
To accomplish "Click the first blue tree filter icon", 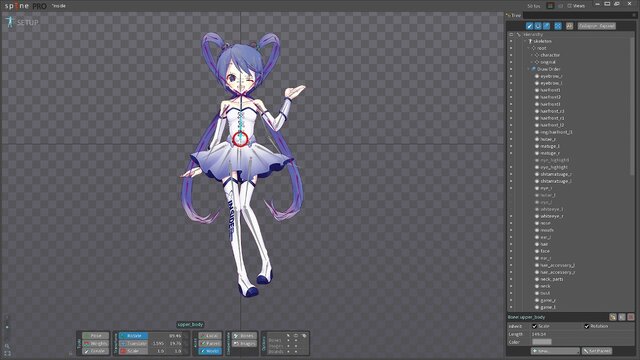I will tap(529, 26).
